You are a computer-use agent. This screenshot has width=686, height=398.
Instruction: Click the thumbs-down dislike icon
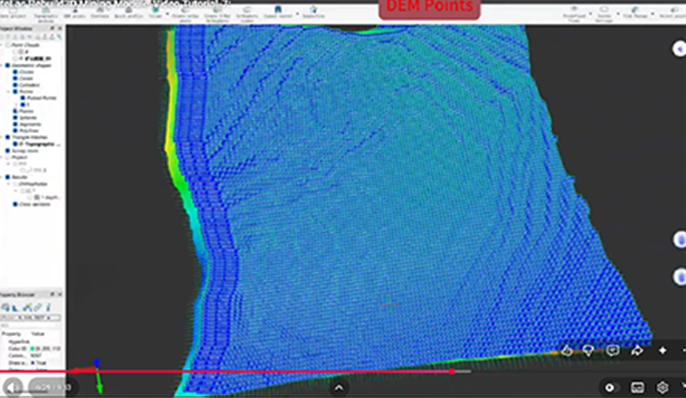[588, 350]
